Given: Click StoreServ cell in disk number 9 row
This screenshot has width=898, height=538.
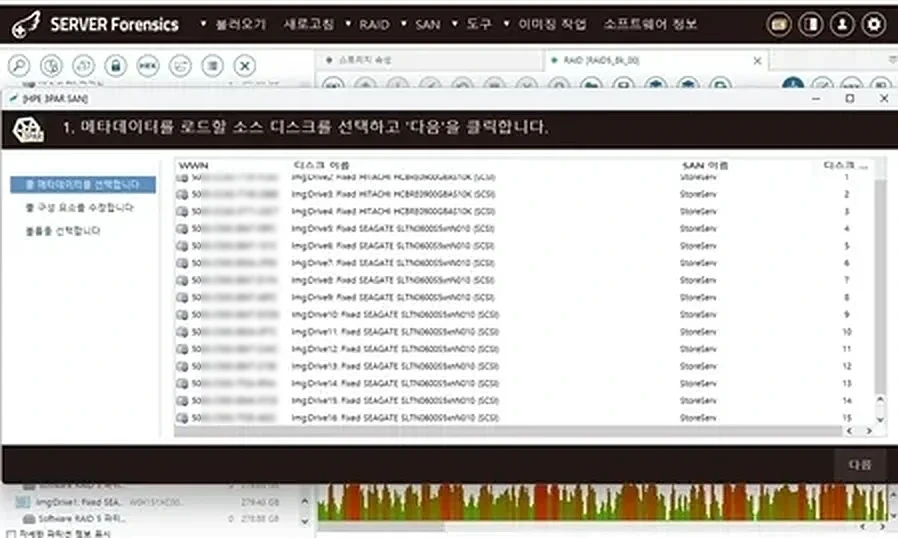Looking at the screenshot, I should pyautogui.click(x=698, y=315).
